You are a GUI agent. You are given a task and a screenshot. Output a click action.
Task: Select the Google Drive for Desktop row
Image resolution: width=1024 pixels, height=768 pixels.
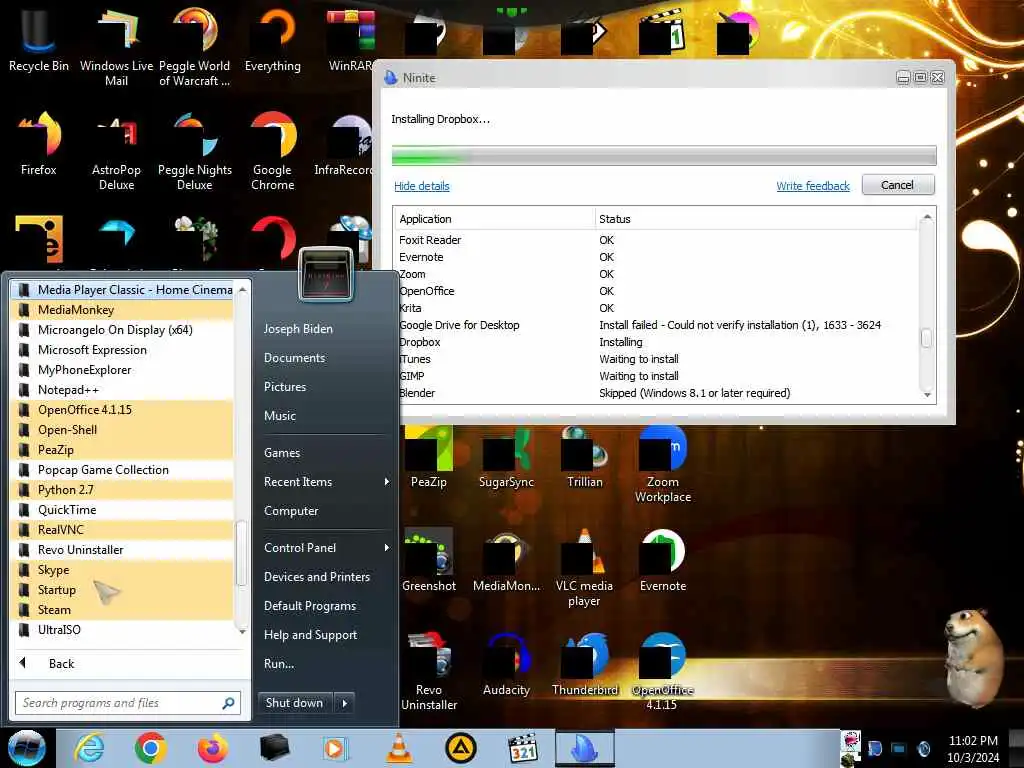click(656, 325)
